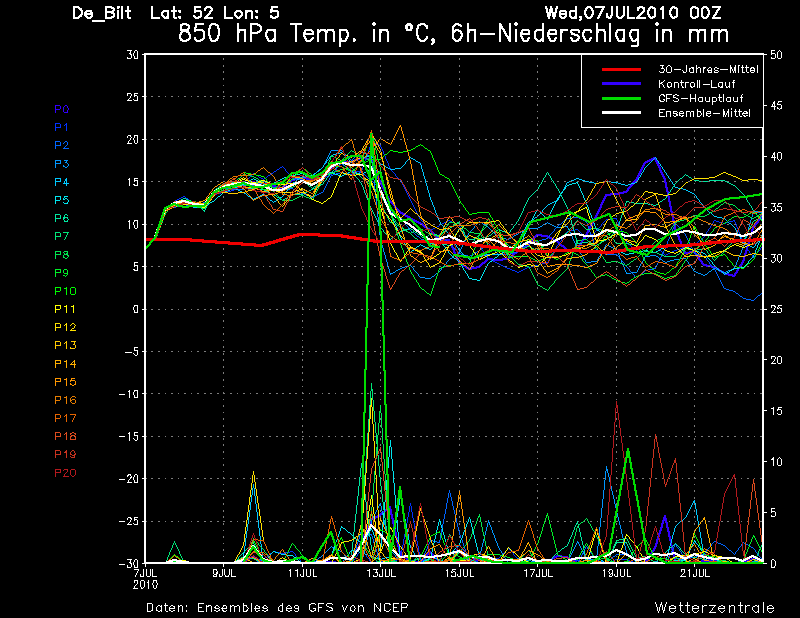Click the P17 ensemble label
This screenshot has width=800, height=618.
65,418
